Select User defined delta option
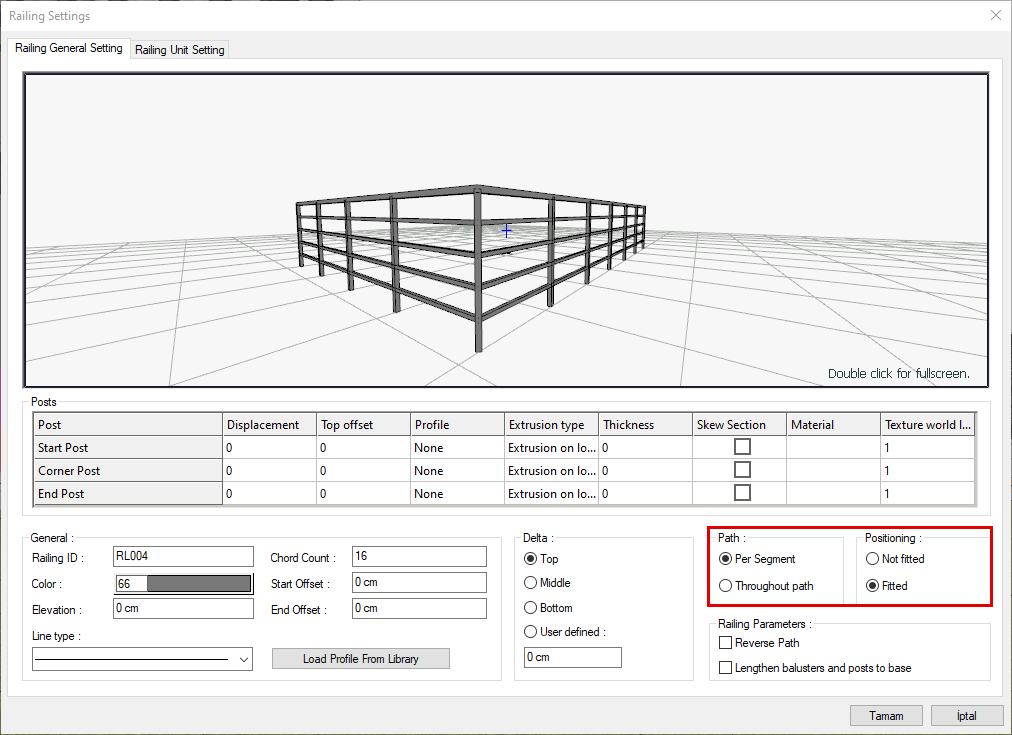1012x735 pixels. pyautogui.click(x=531, y=632)
